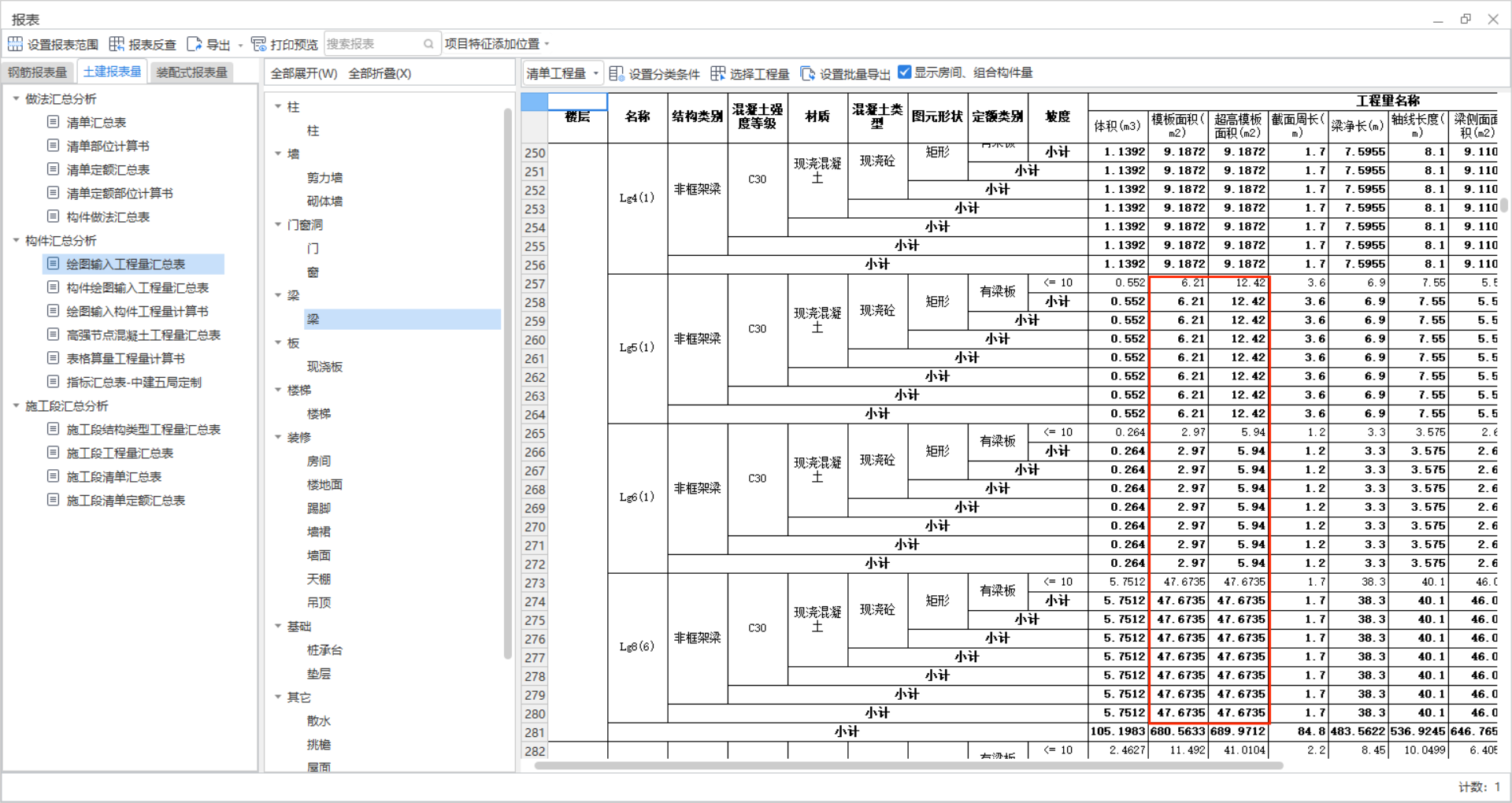The height and width of the screenshot is (803, 1512).
Task: Collapse the 施工段汇总分析 tree node
Action: point(16,405)
